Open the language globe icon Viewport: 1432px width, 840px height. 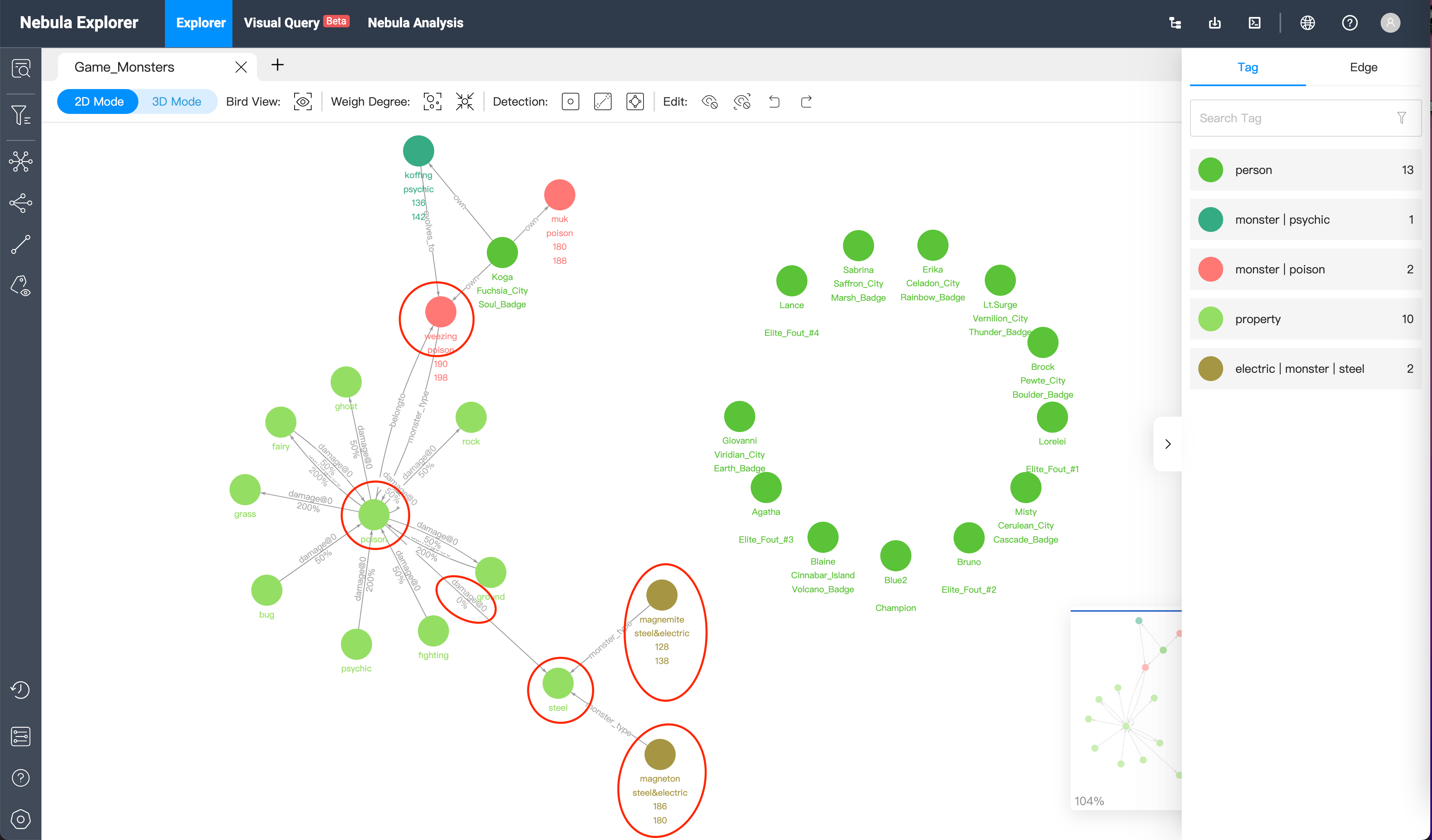click(x=1308, y=23)
